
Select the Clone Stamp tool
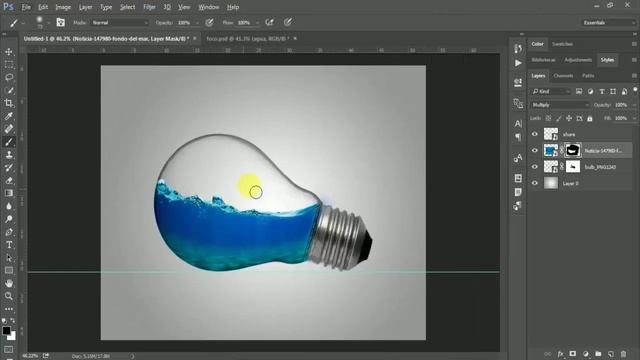[9, 155]
